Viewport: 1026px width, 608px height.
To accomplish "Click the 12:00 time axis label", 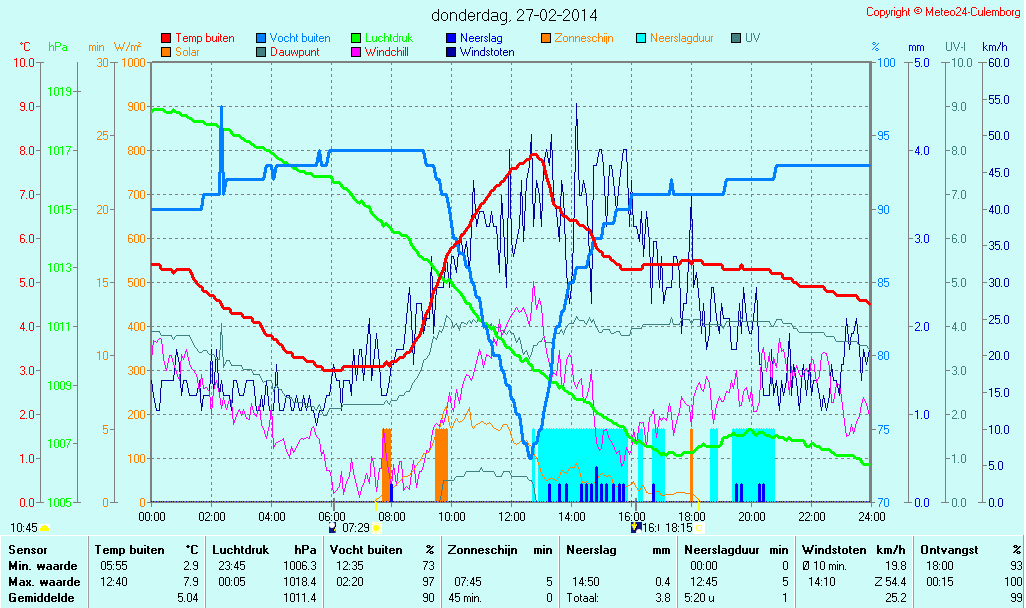I will (512, 517).
